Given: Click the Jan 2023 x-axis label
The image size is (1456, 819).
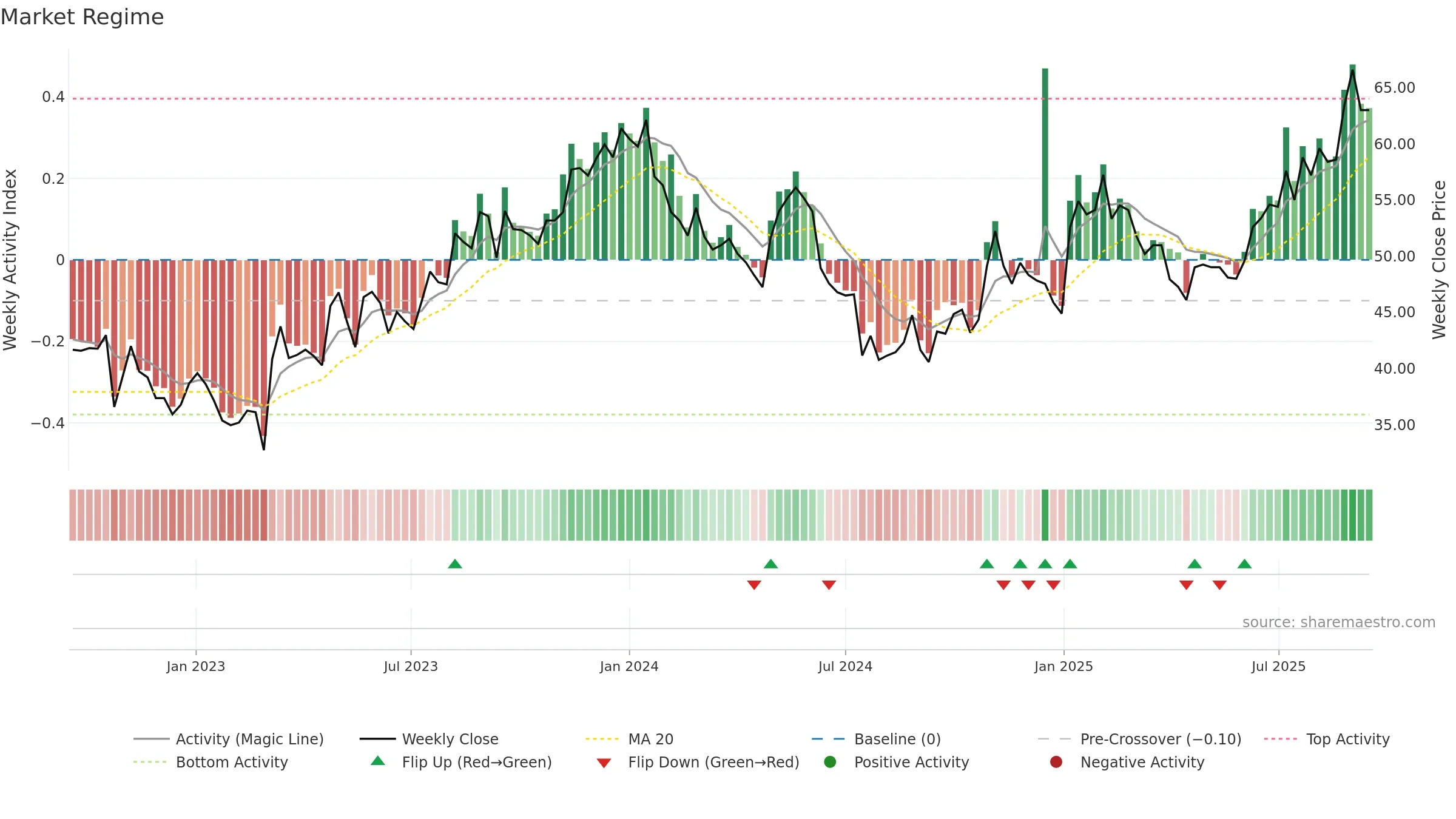Looking at the screenshot, I should [195, 666].
